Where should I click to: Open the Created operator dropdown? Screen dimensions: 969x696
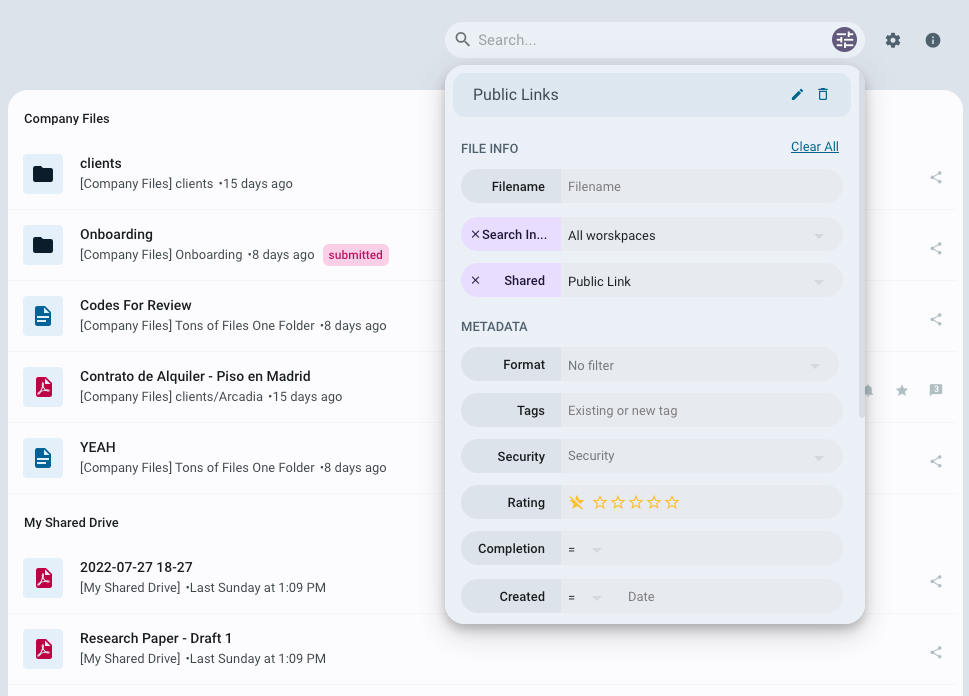pos(585,597)
